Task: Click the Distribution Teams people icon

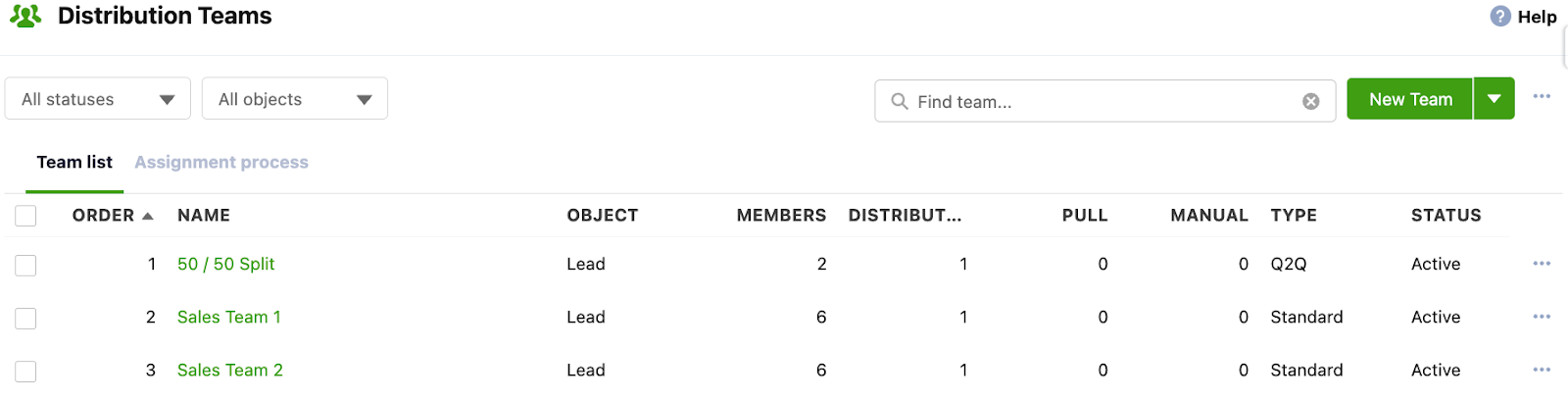Action: pyautogui.click(x=25, y=16)
